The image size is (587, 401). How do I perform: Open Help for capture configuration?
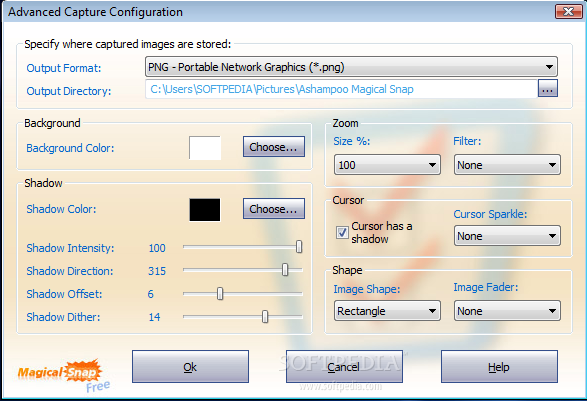click(499, 367)
